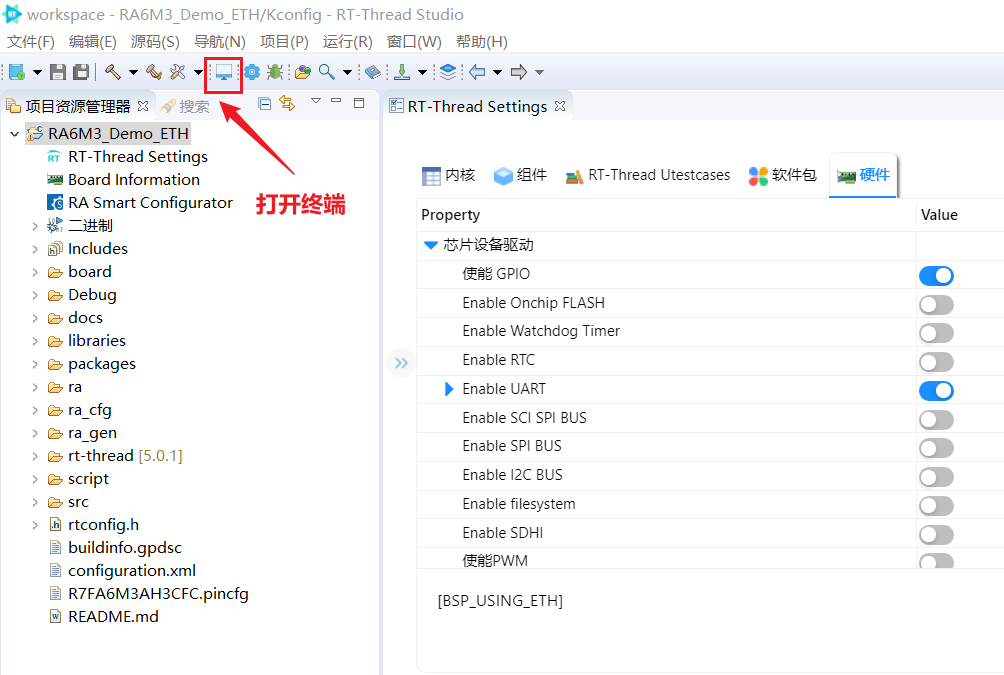Click the Save All double-floppy icon
Screen dimensions: 1004x675
(x=81, y=72)
